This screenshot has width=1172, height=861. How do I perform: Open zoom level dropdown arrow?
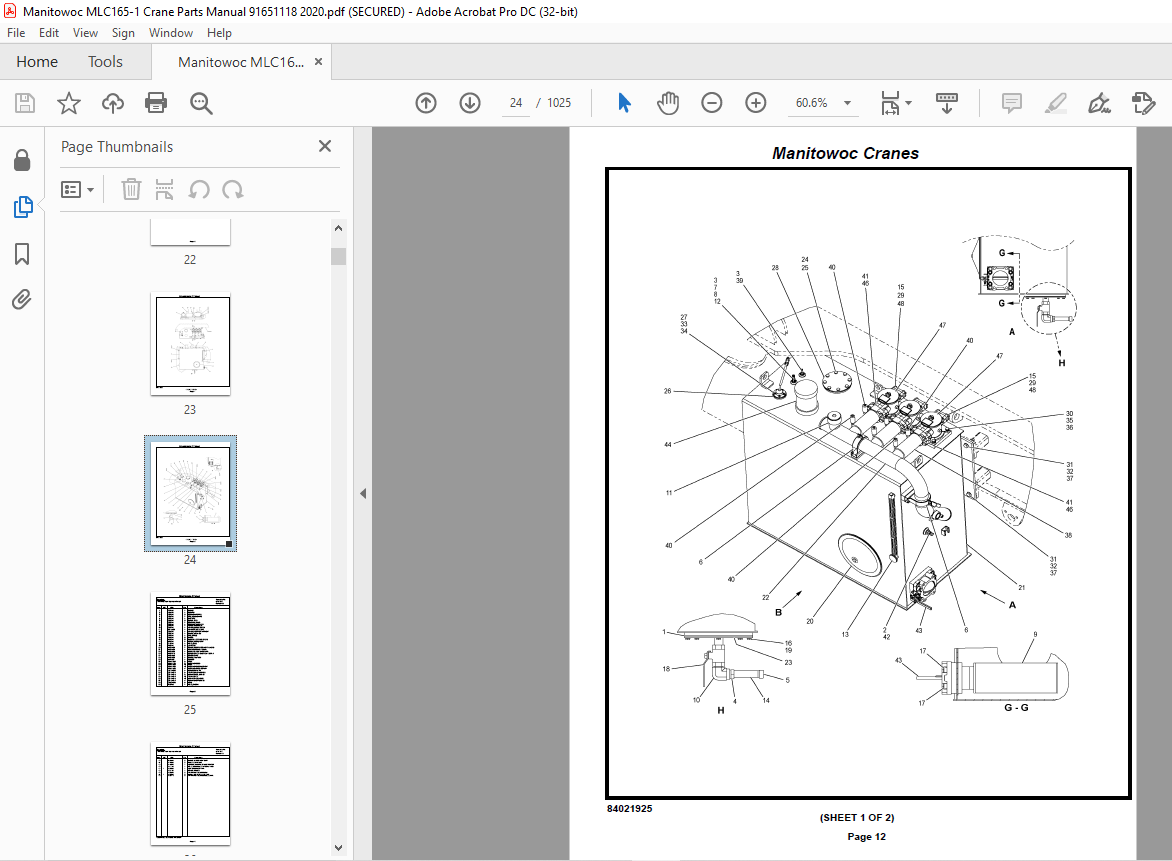click(x=848, y=103)
